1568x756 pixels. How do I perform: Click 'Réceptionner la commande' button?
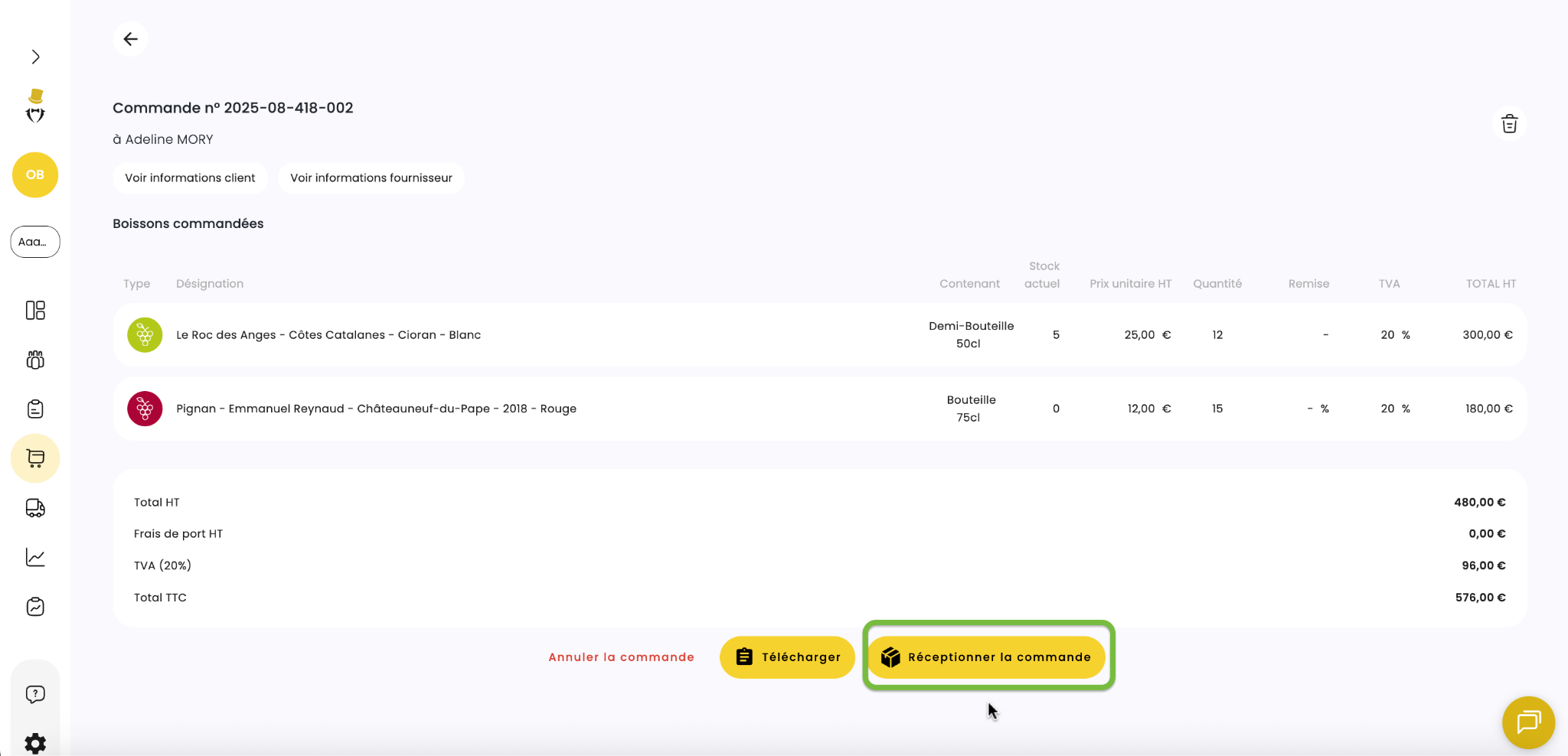[986, 657]
